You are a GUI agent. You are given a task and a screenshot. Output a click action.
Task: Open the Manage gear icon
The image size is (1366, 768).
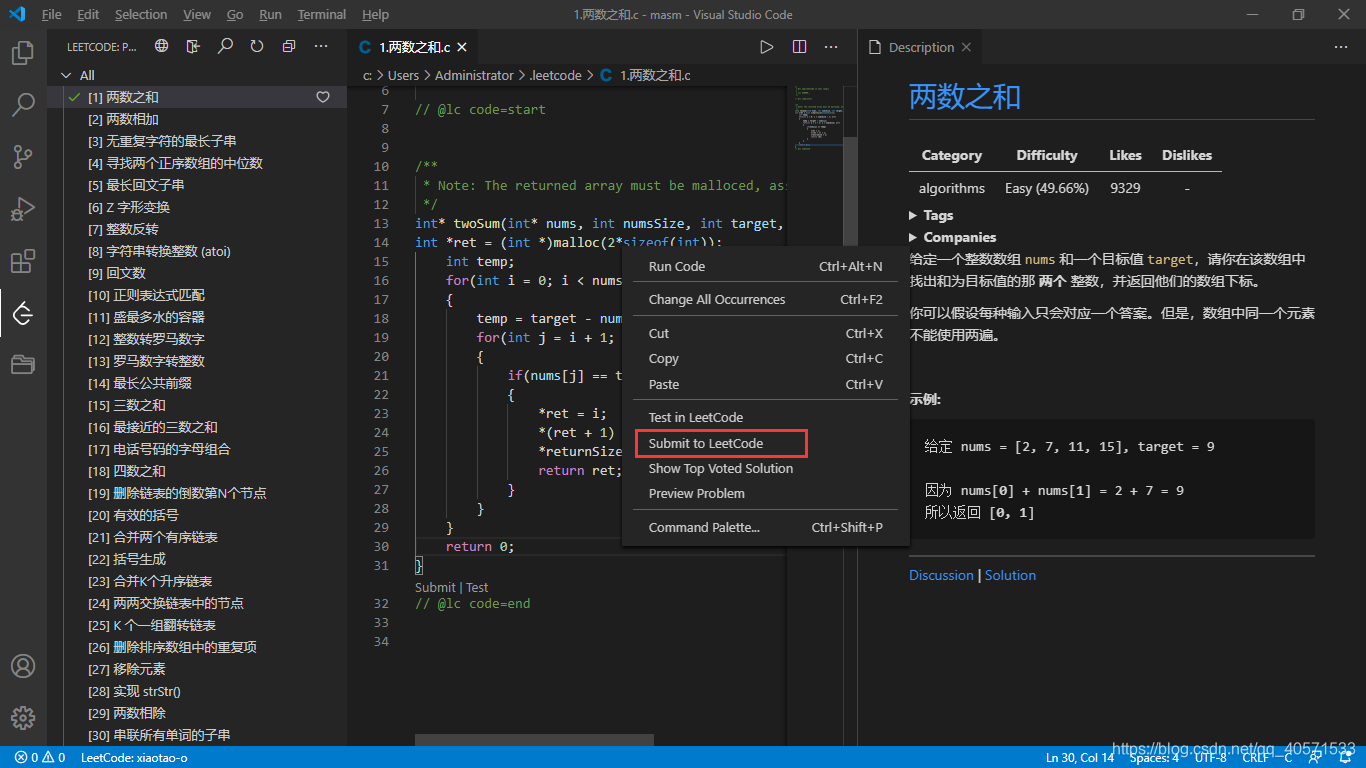pos(23,718)
